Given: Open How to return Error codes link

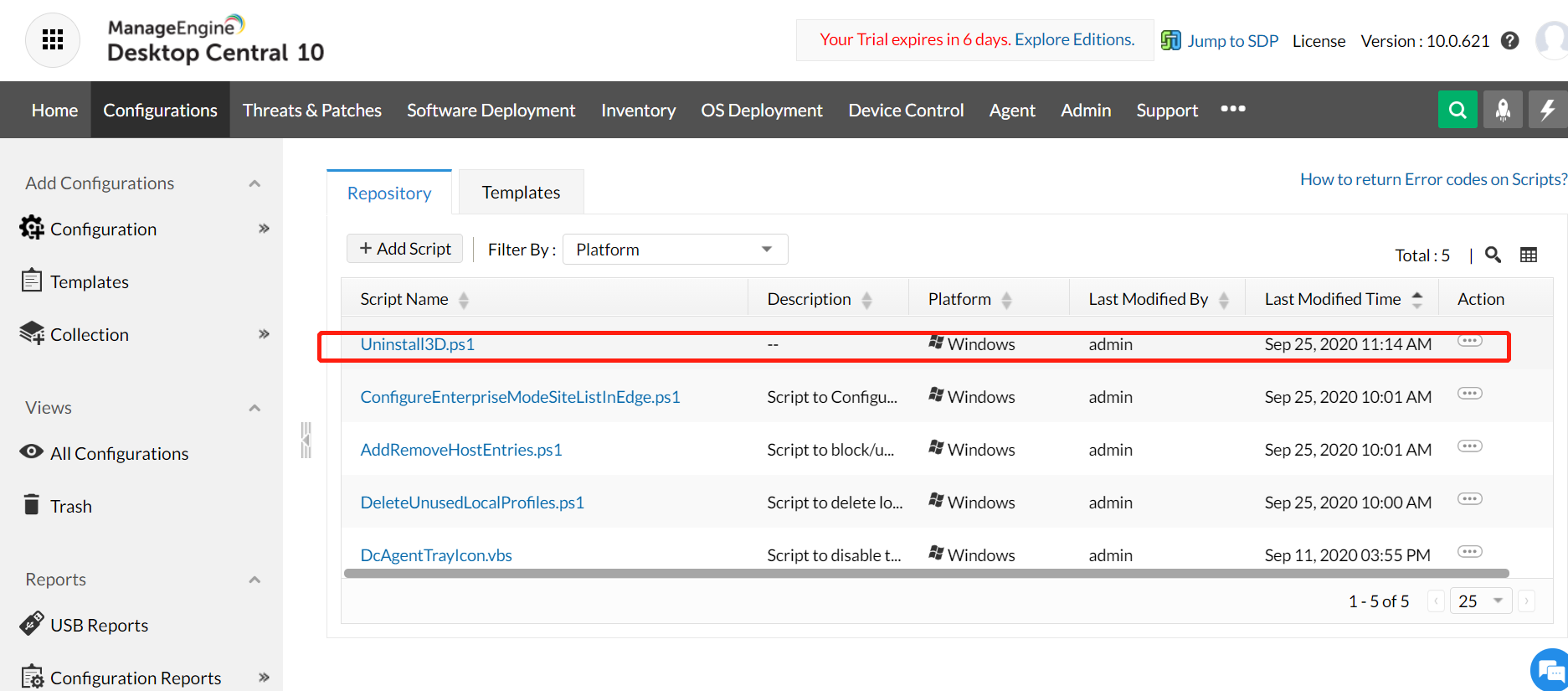Looking at the screenshot, I should pos(1434,179).
